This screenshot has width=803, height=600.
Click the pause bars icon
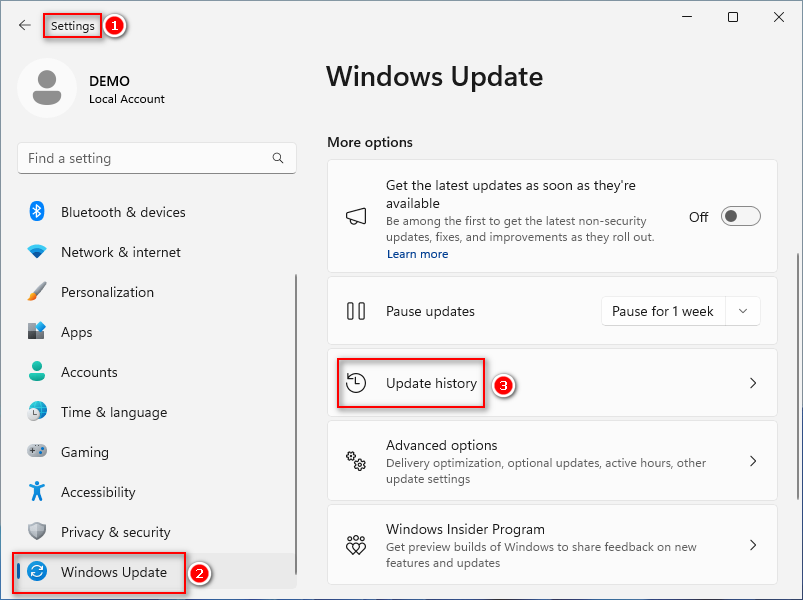356,311
